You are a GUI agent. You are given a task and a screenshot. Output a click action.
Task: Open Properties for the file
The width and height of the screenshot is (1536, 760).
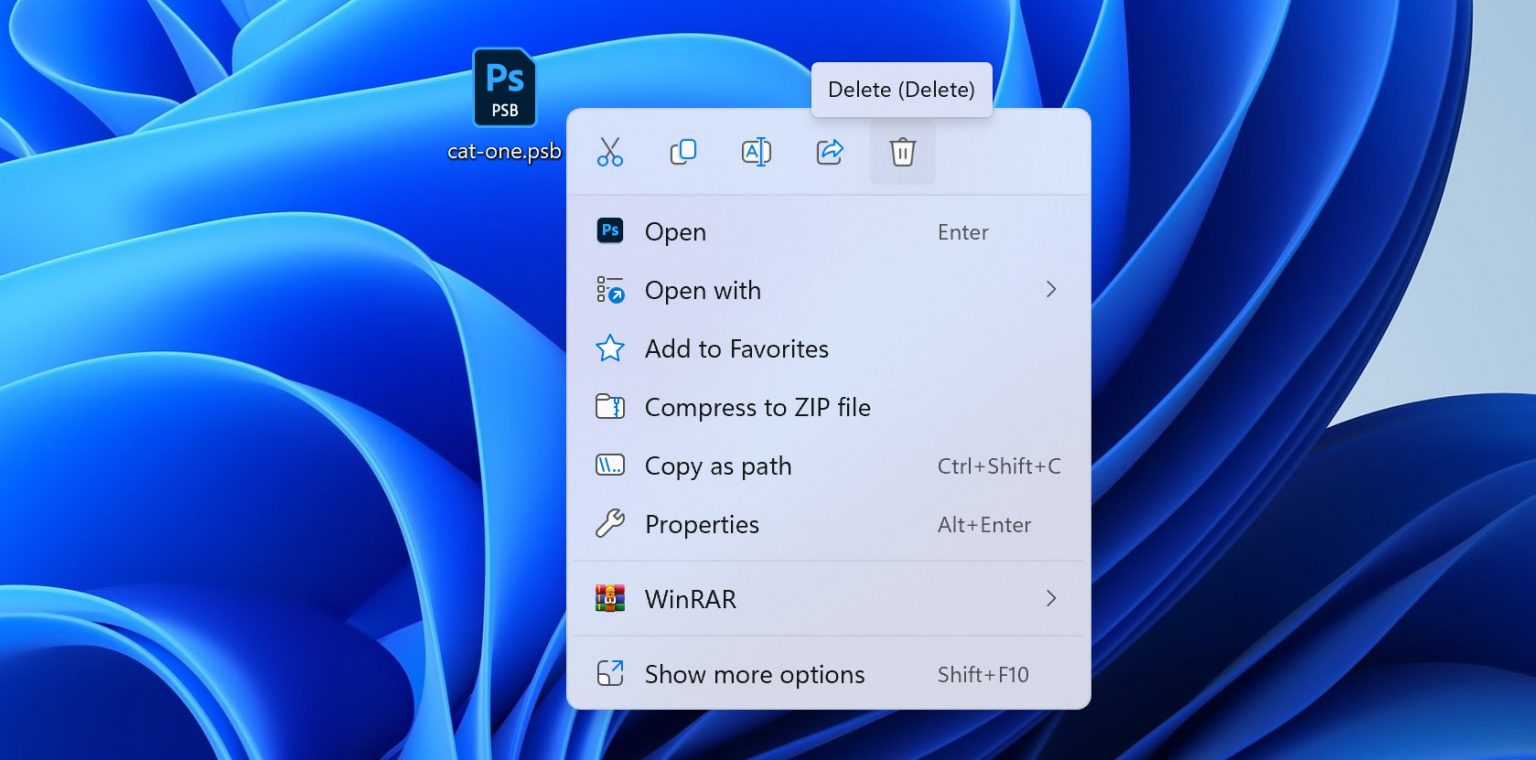click(x=702, y=524)
